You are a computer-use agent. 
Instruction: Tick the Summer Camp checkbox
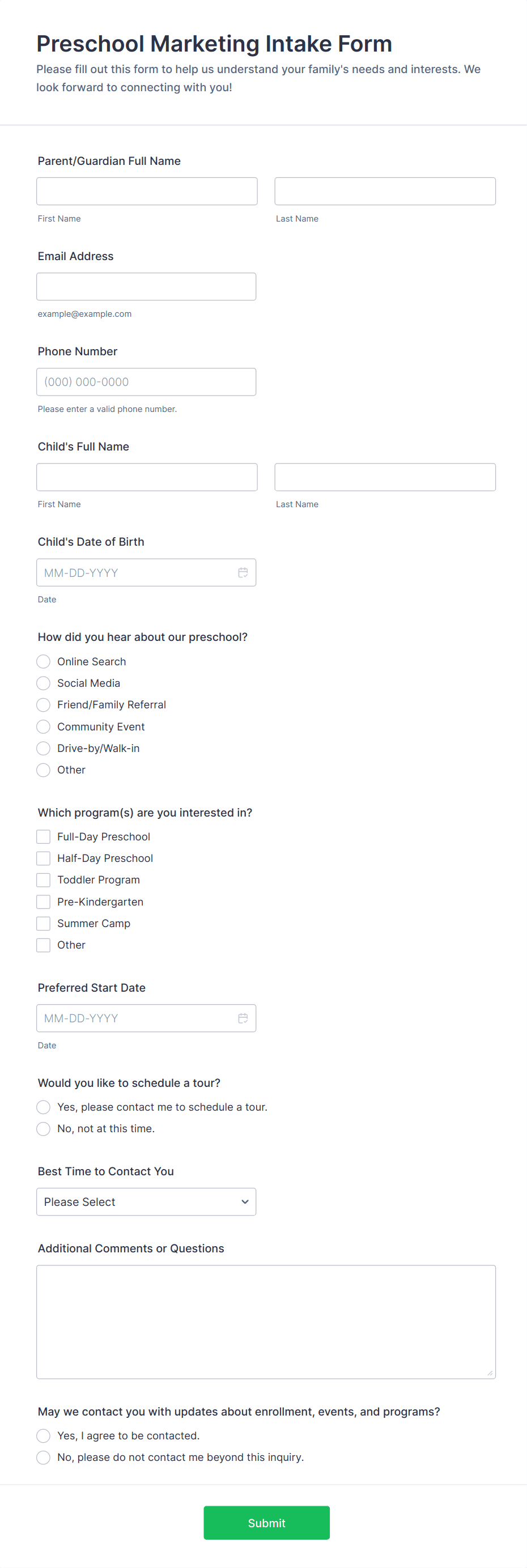(x=43, y=923)
